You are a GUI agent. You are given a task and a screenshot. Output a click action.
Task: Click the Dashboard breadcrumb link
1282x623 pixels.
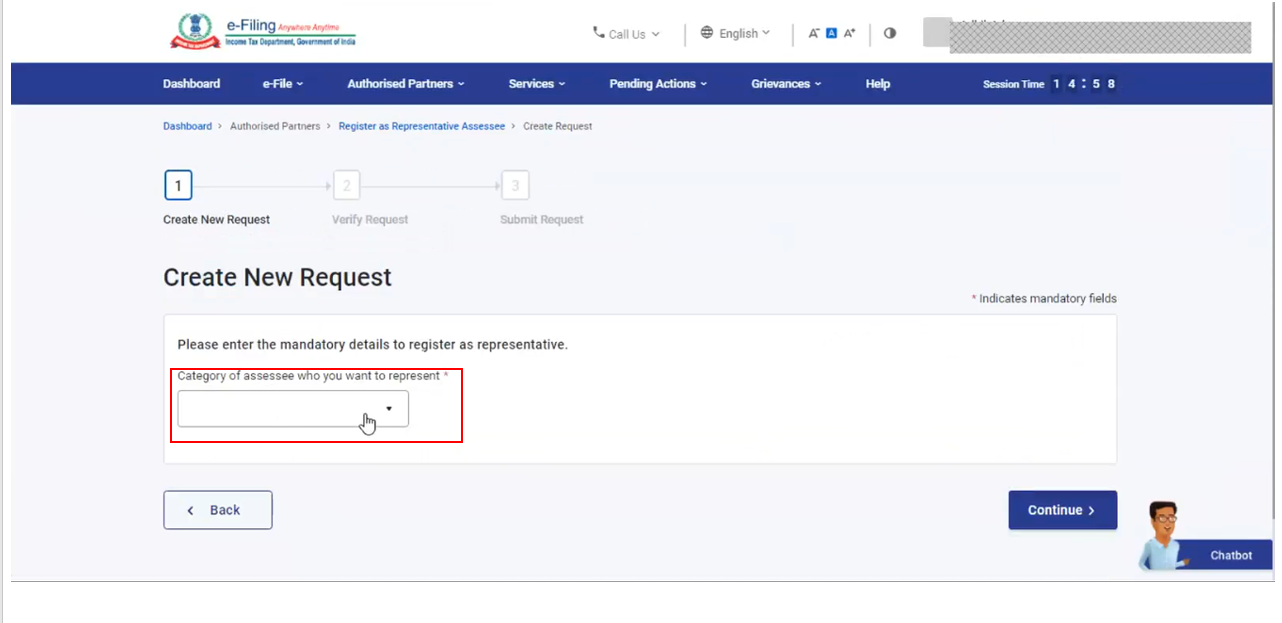[187, 126]
